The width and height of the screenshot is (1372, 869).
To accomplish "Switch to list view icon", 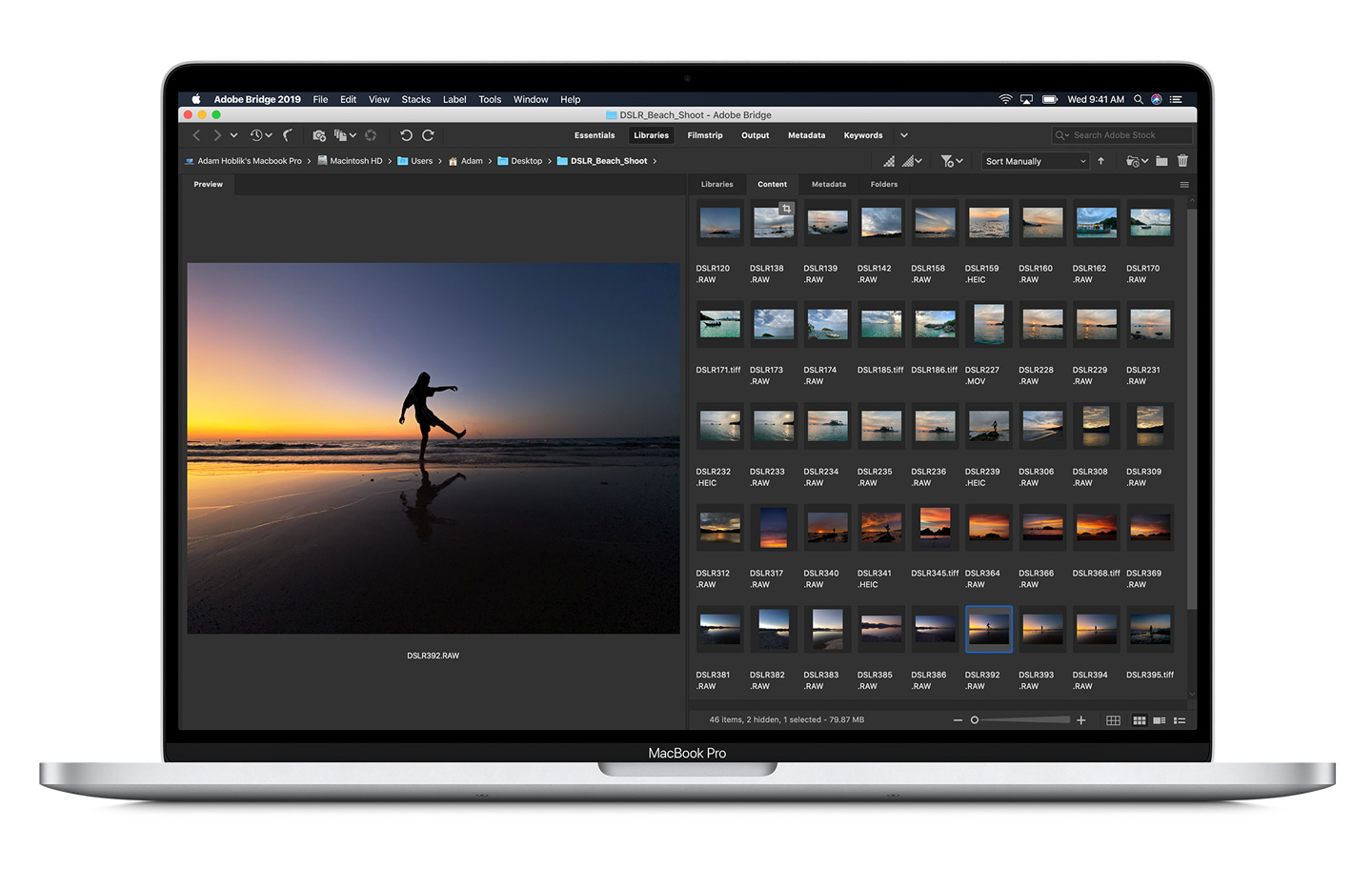I will click(x=1180, y=720).
